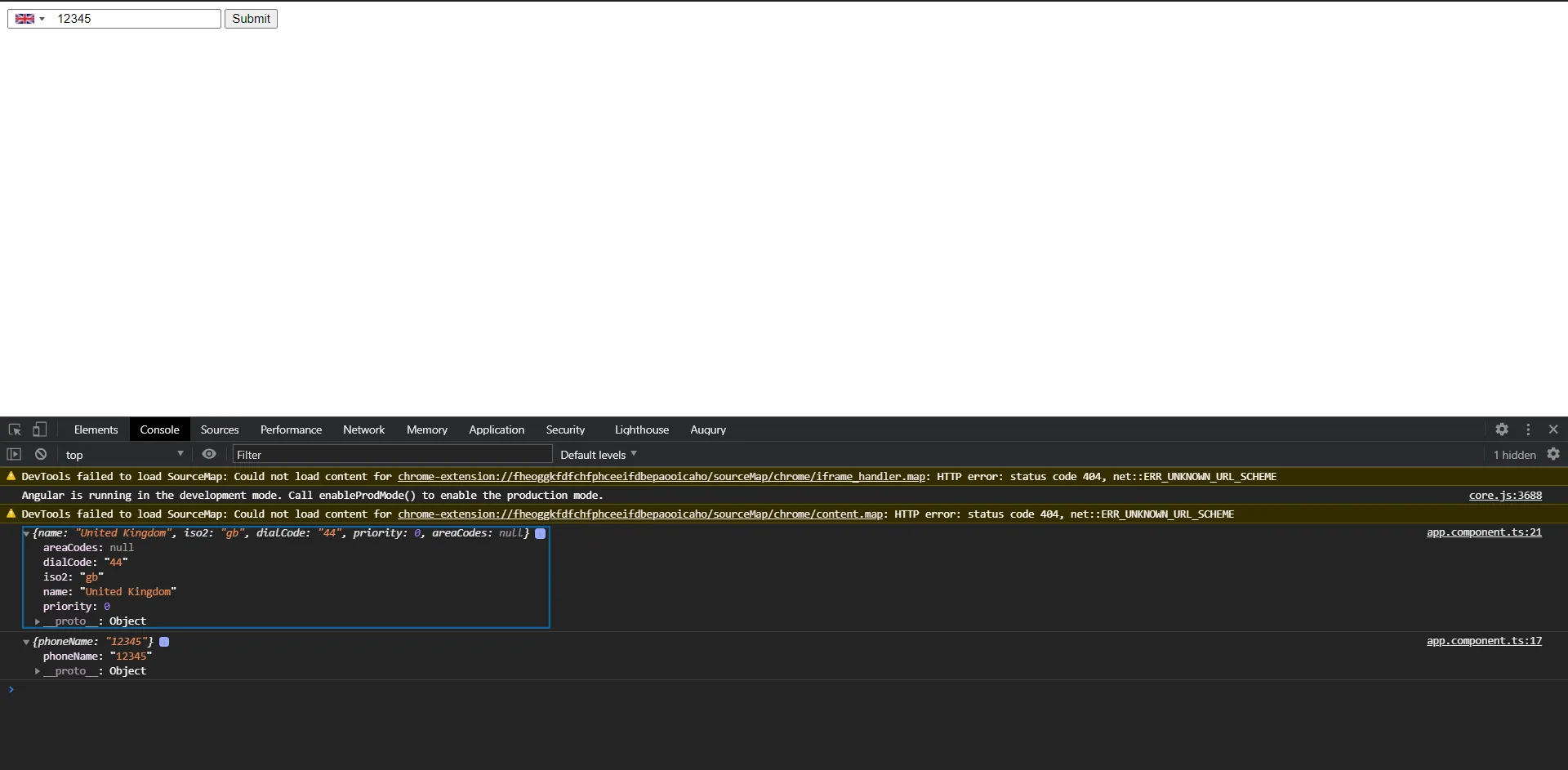Click the 'iso2: "gb"' property row
The image size is (1568, 770).
73,577
